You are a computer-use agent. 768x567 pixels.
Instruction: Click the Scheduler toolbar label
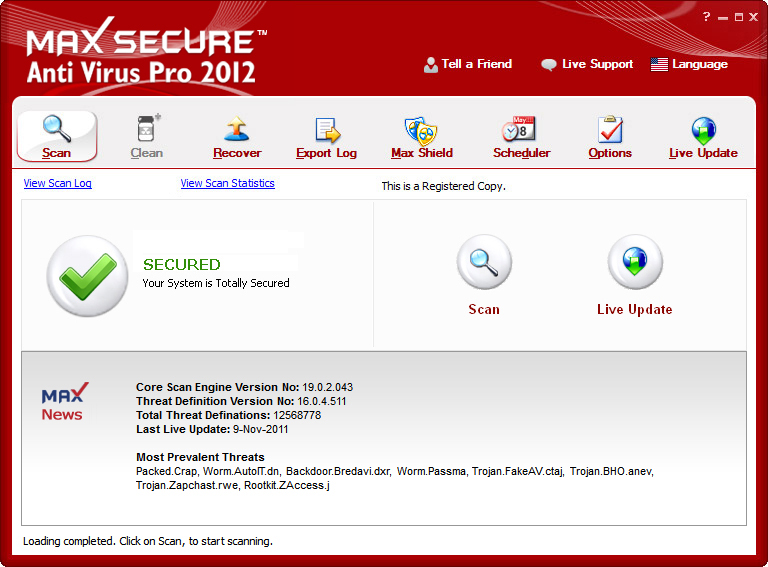pyautogui.click(x=522, y=153)
